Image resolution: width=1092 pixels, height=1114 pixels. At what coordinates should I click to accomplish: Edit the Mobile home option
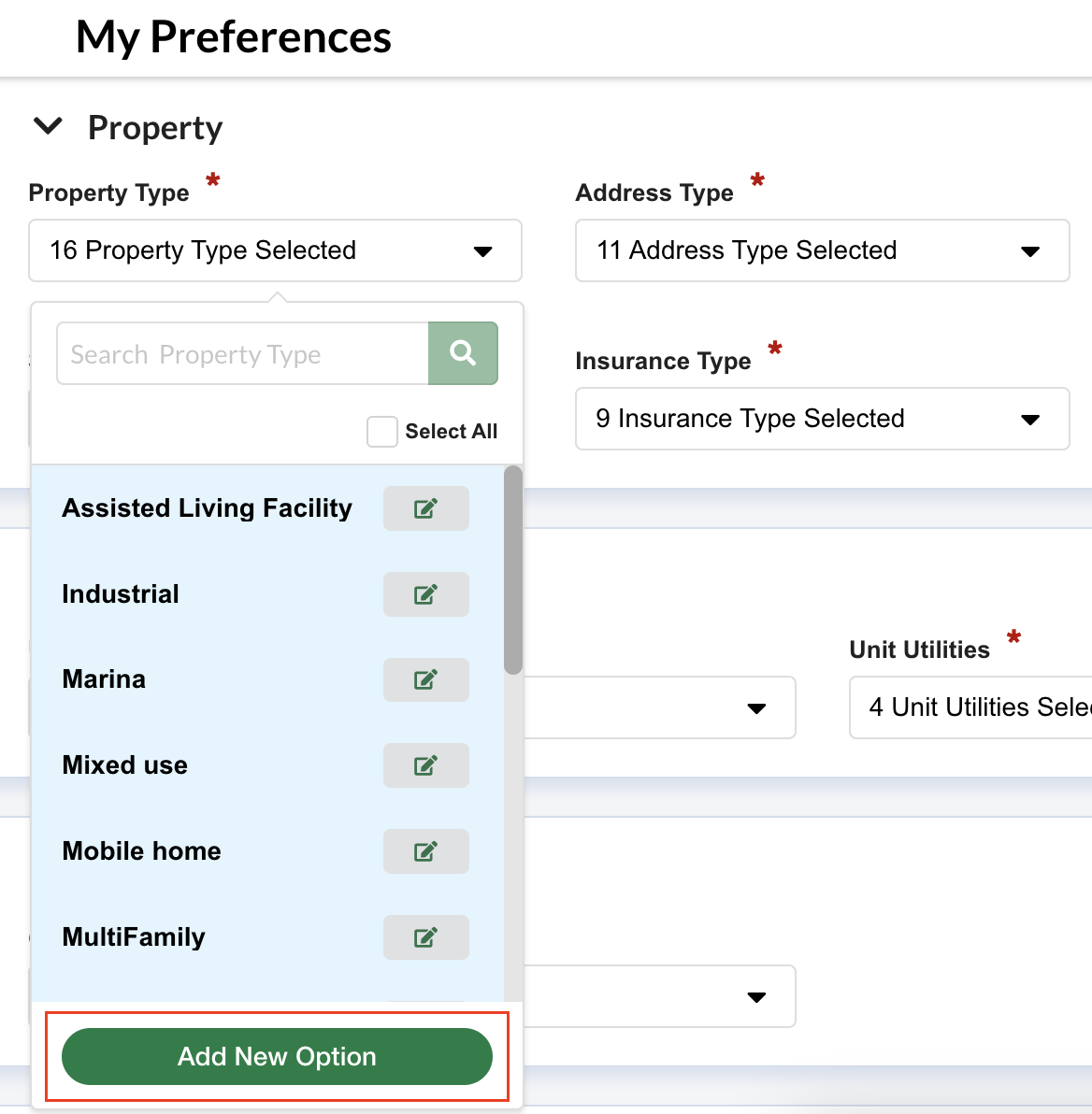[x=425, y=851]
